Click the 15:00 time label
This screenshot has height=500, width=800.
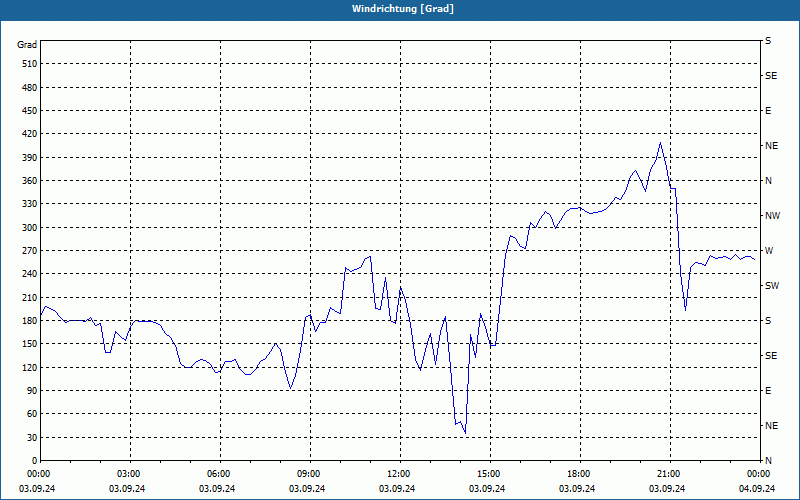point(488,474)
